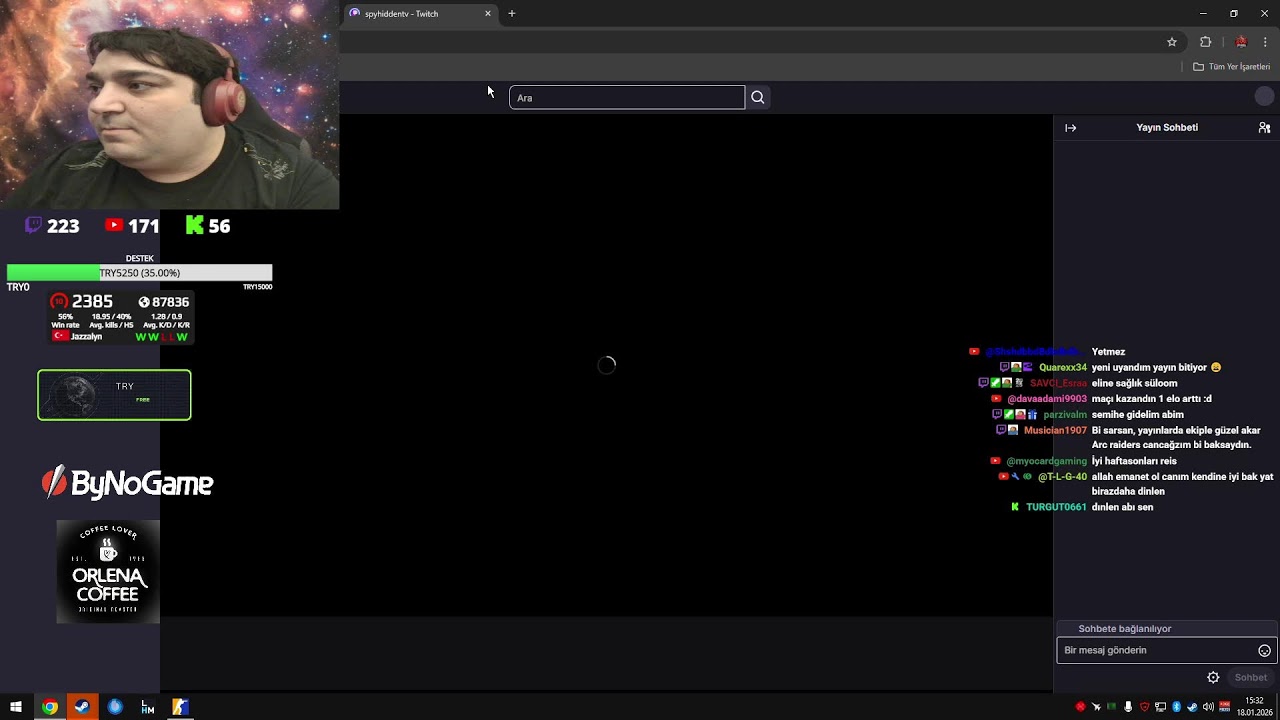Click the Twitch user avatar circle
1280x720 pixels.
(x=1265, y=97)
